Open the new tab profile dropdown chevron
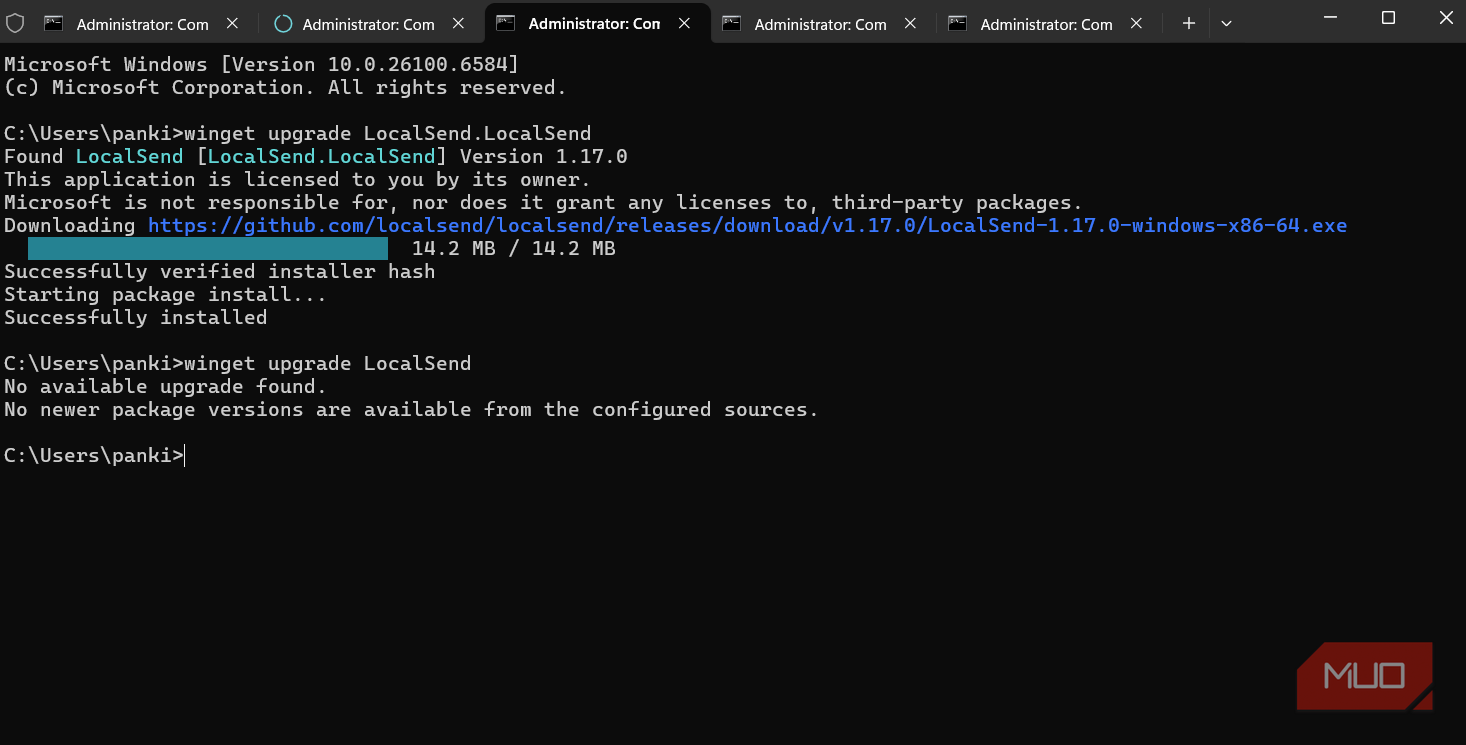Image resolution: width=1466 pixels, height=745 pixels. [1227, 23]
